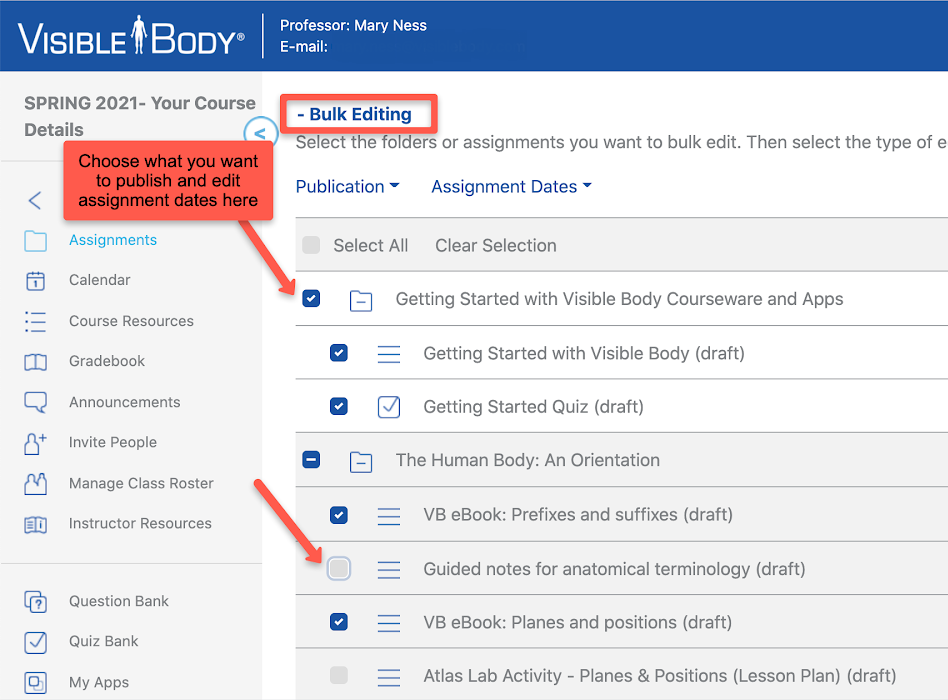Open Manage Class Roster icon
The image size is (948, 700).
point(36,483)
